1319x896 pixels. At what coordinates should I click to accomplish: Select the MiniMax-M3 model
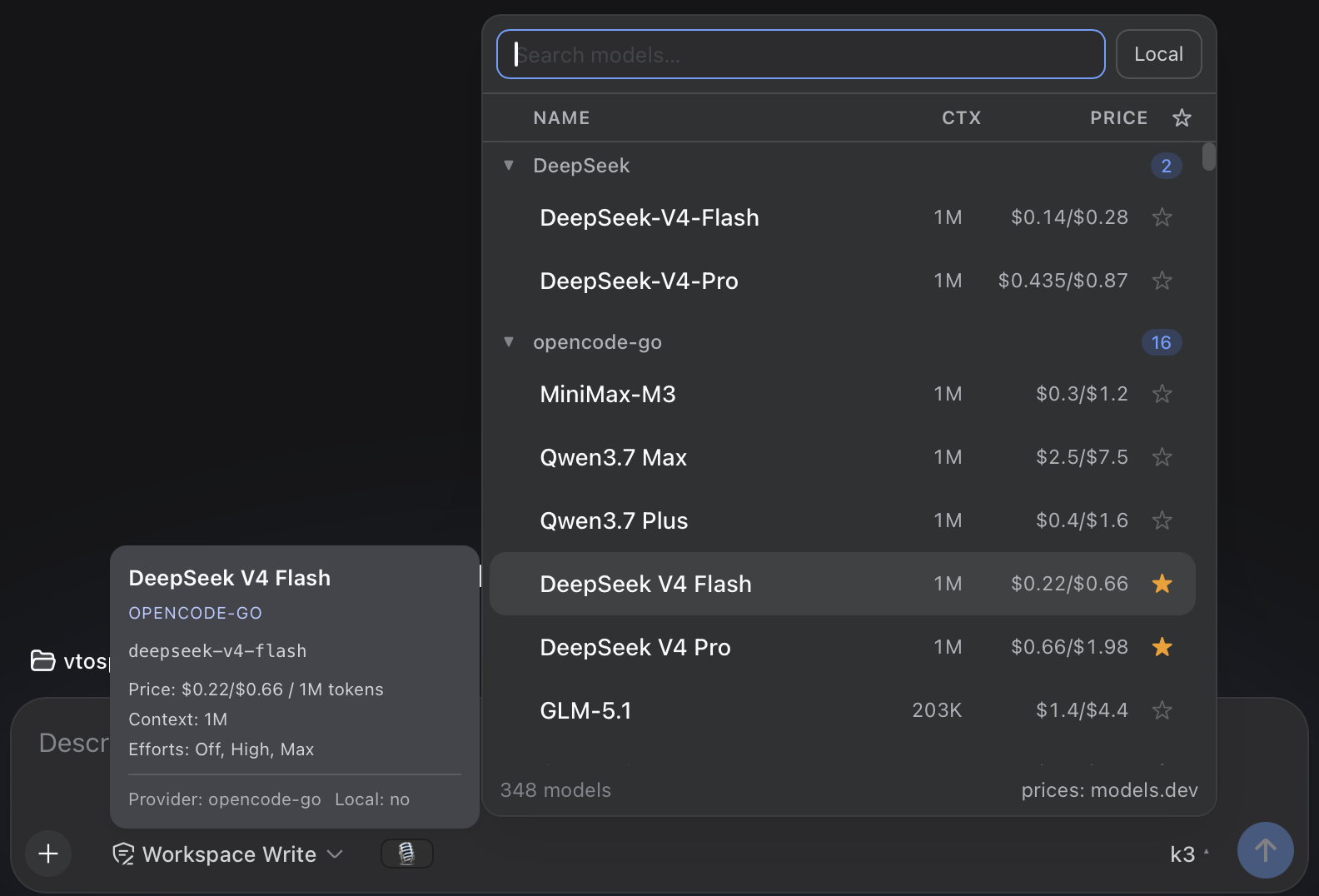[842, 394]
